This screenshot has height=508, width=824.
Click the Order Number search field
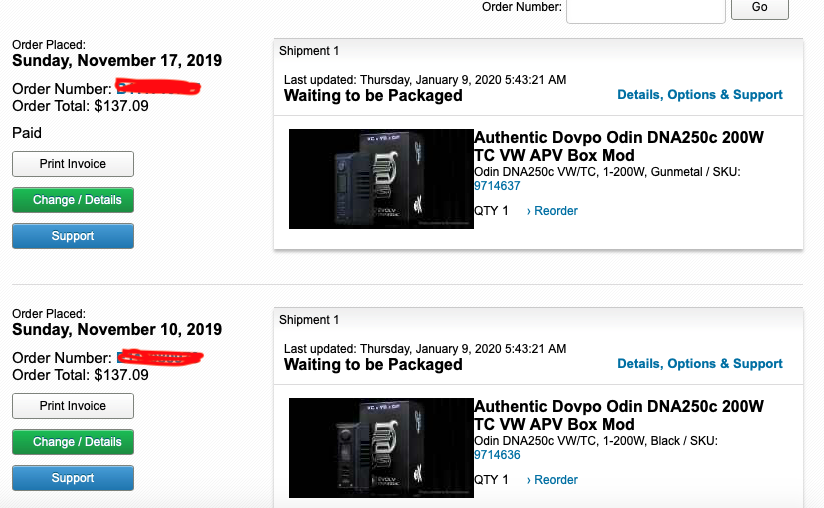tap(645, 9)
